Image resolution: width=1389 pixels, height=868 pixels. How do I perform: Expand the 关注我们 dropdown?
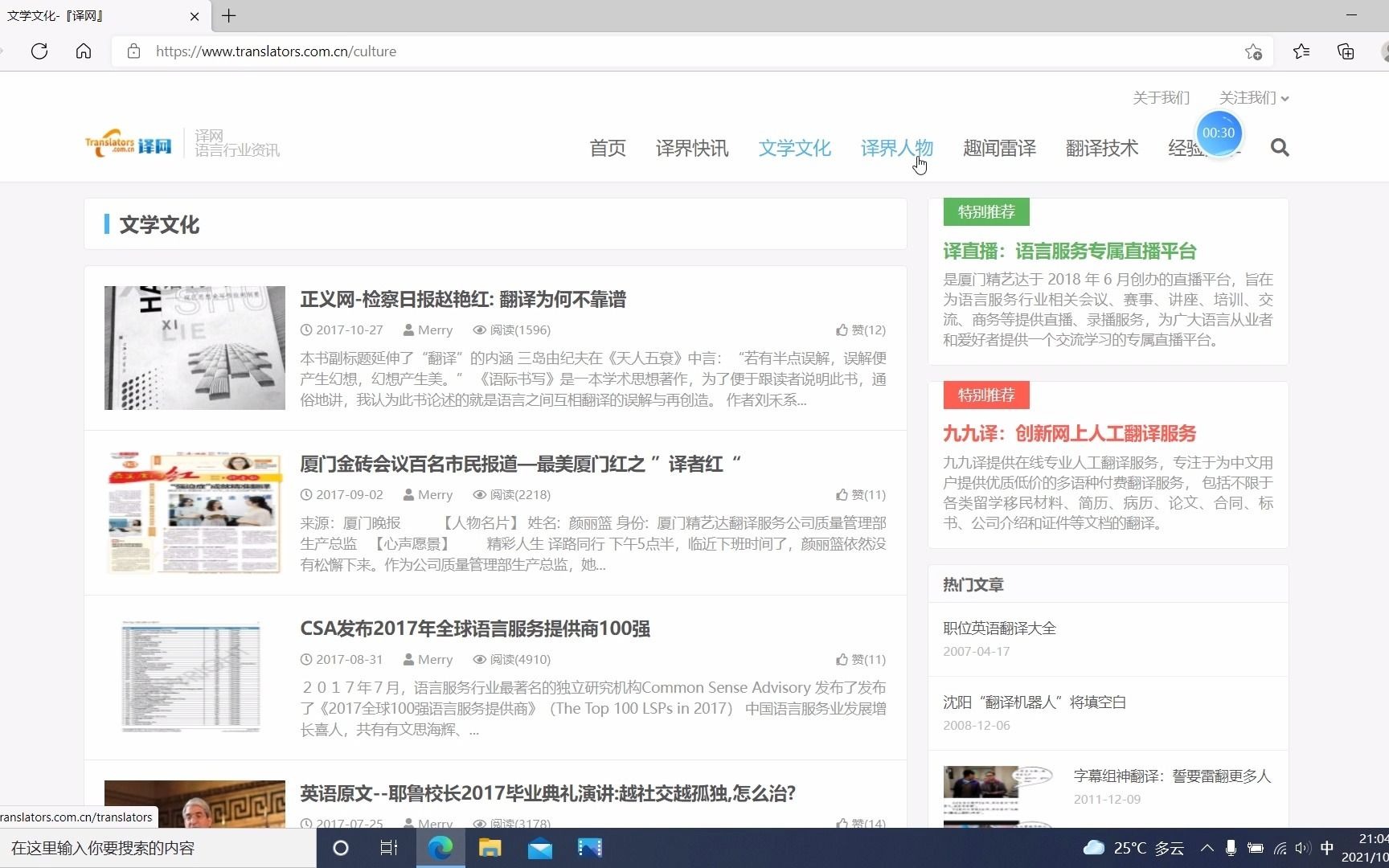pyautogui.click(x=1254, y=98)
